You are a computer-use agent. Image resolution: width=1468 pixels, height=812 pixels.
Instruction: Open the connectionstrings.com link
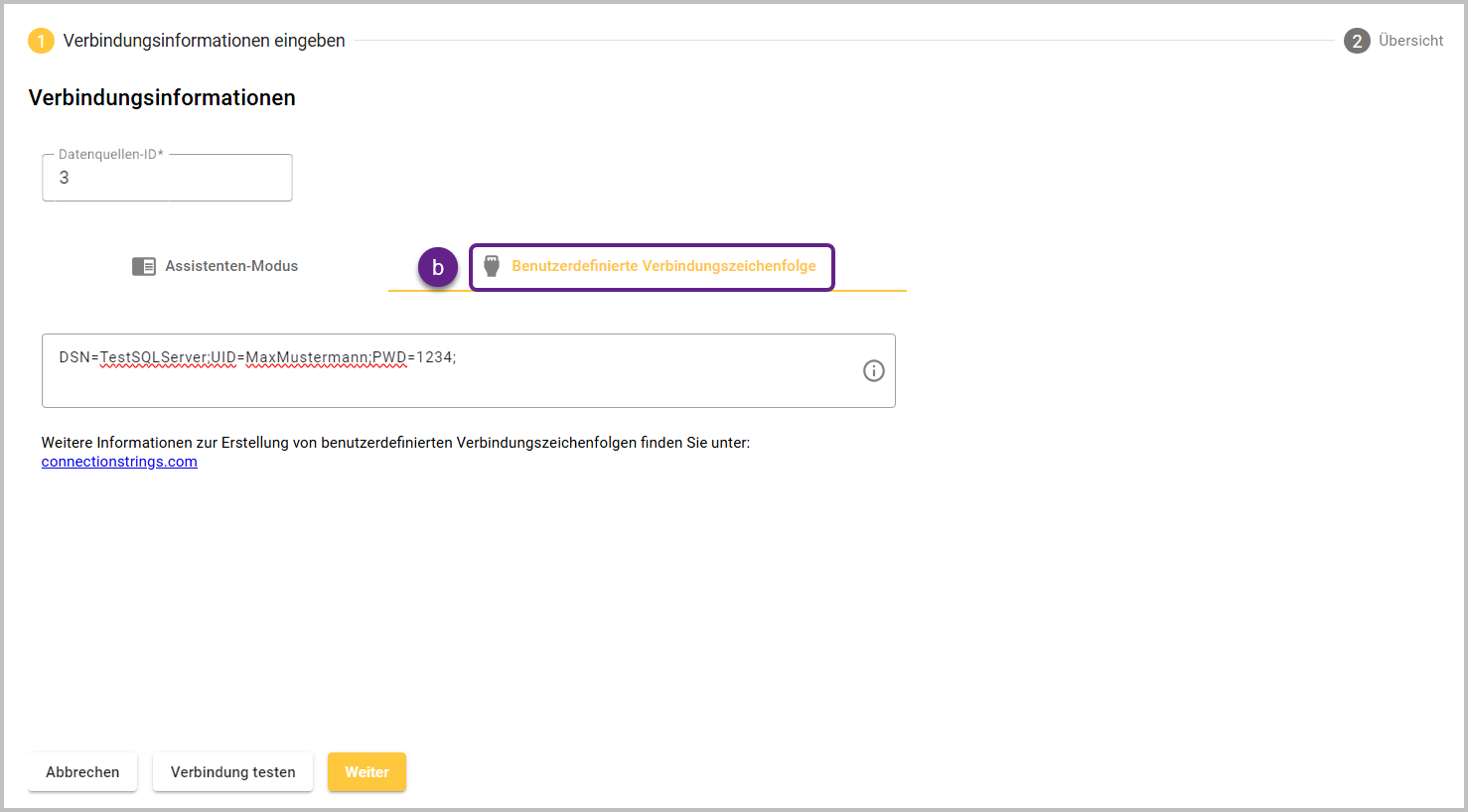point(119,462)
